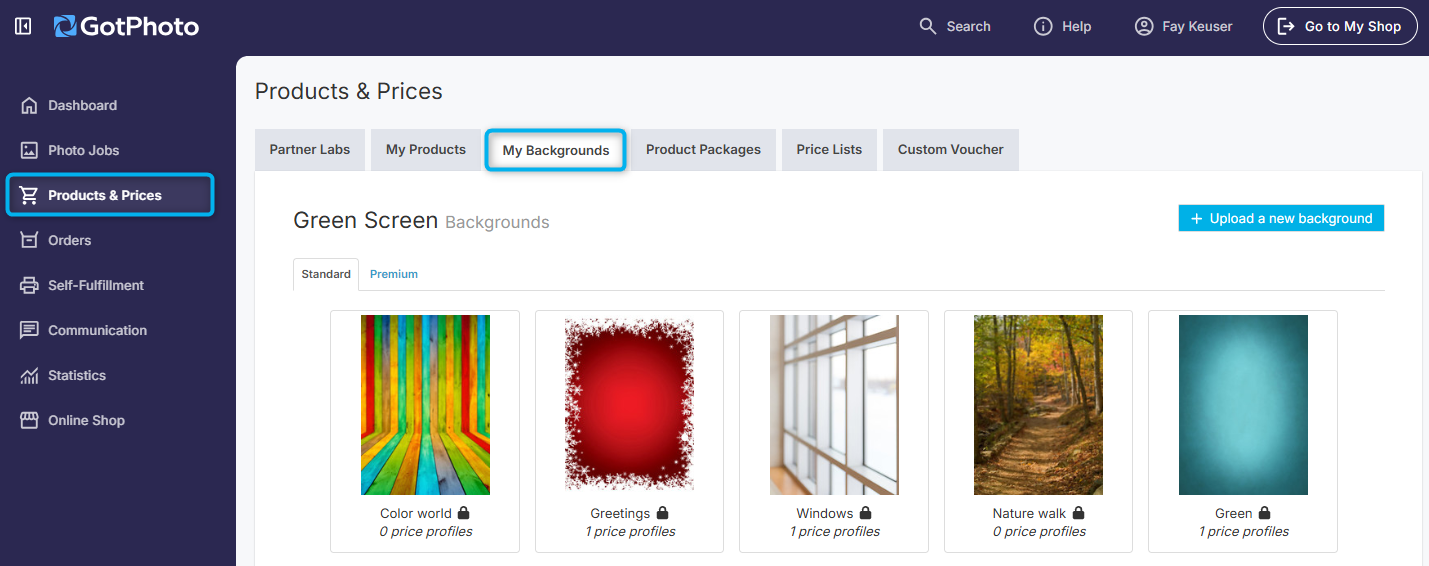Switch to the Premium backgrounds sub-tab

coord(394,274)
